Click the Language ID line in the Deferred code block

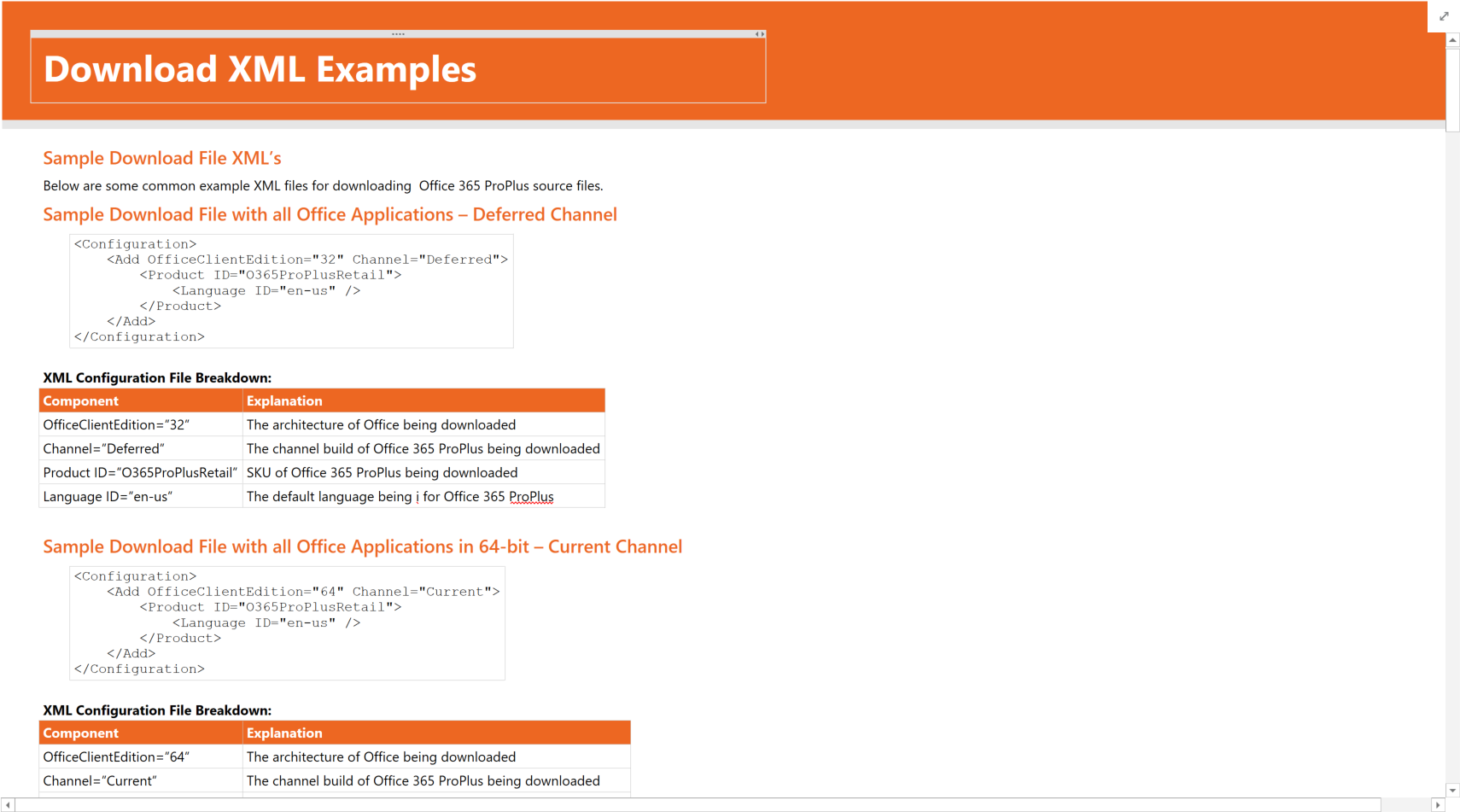click(266, 290)
